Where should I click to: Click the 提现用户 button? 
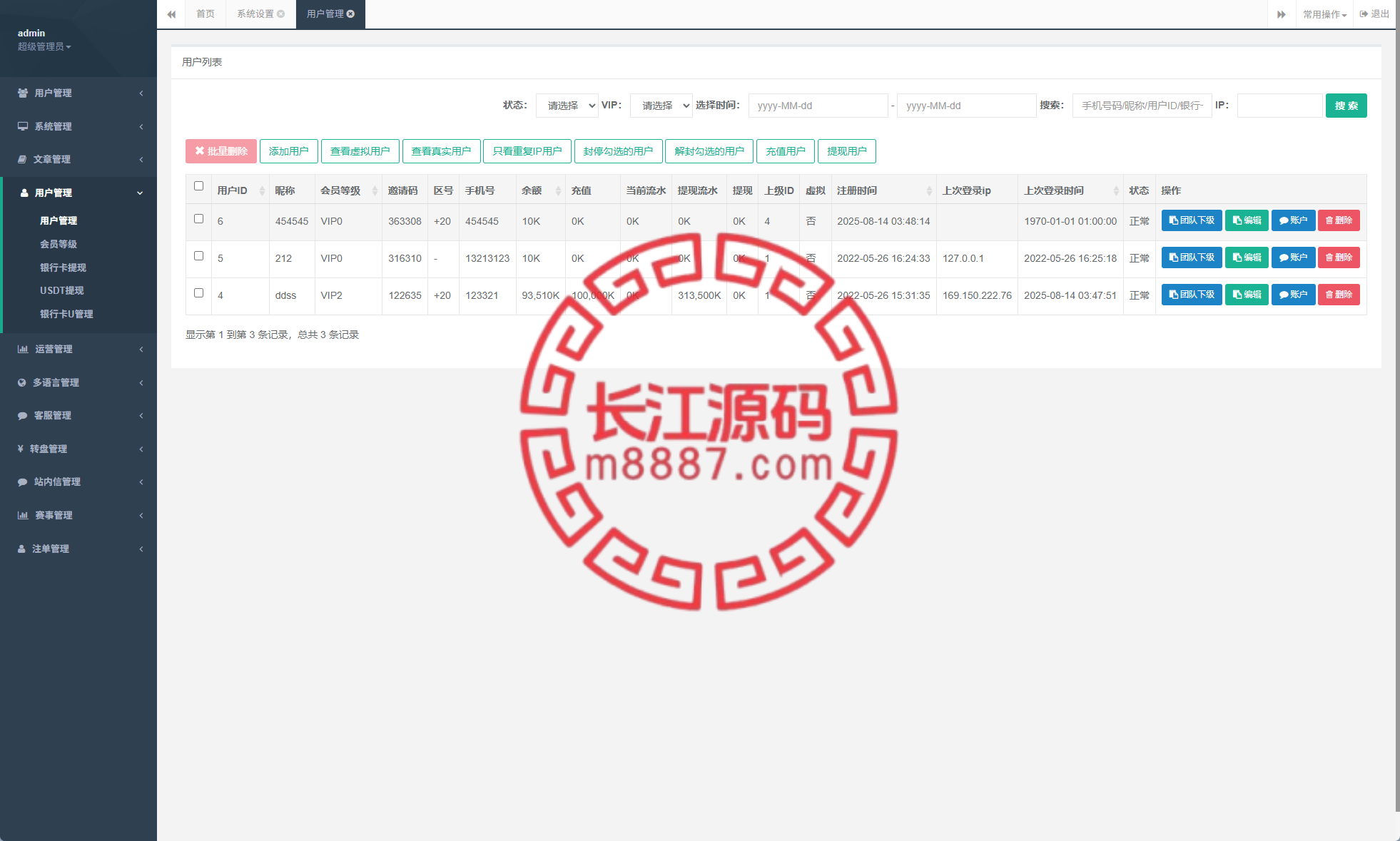pos(846,151)
